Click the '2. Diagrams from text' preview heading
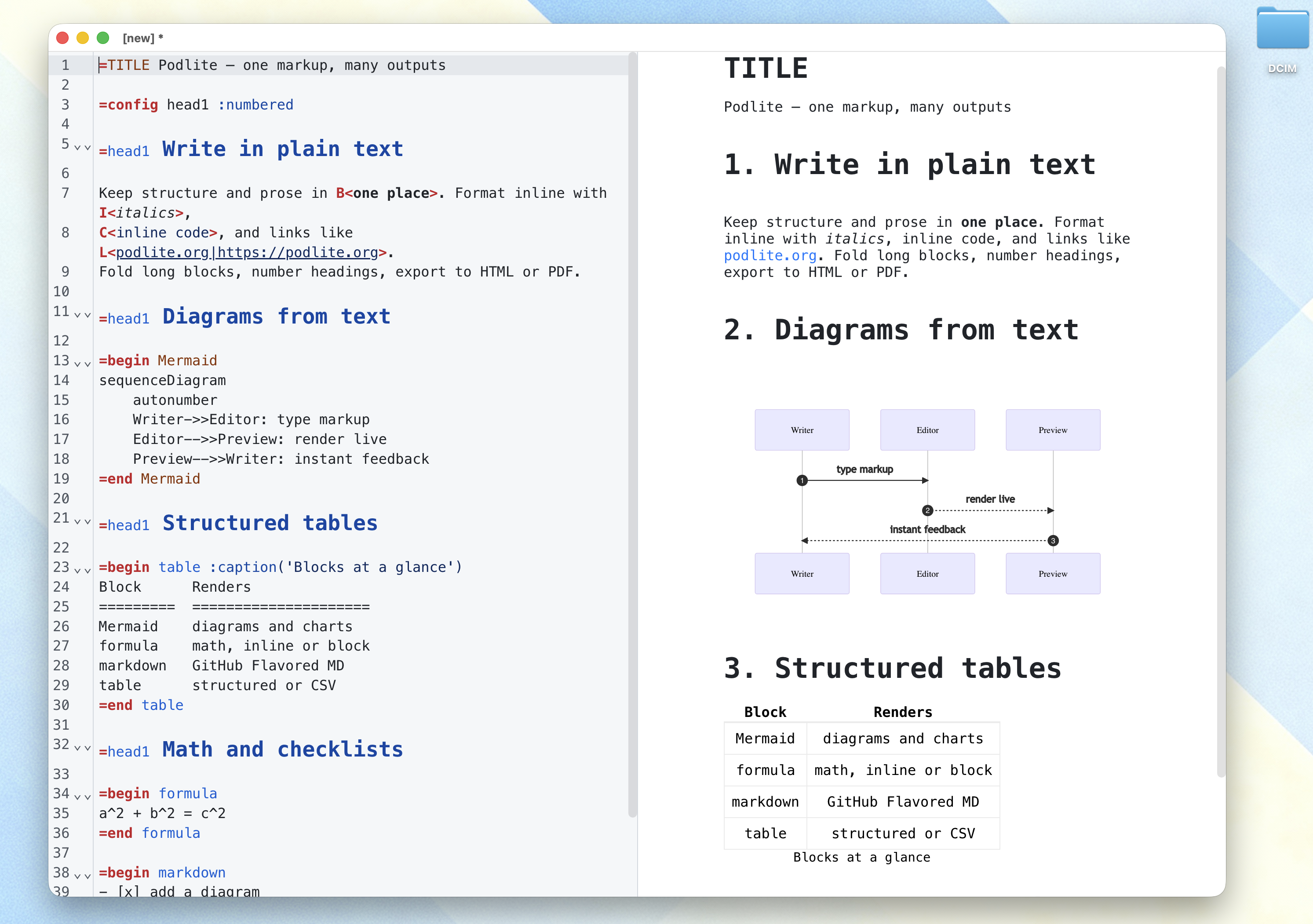 tap(901, 330)
